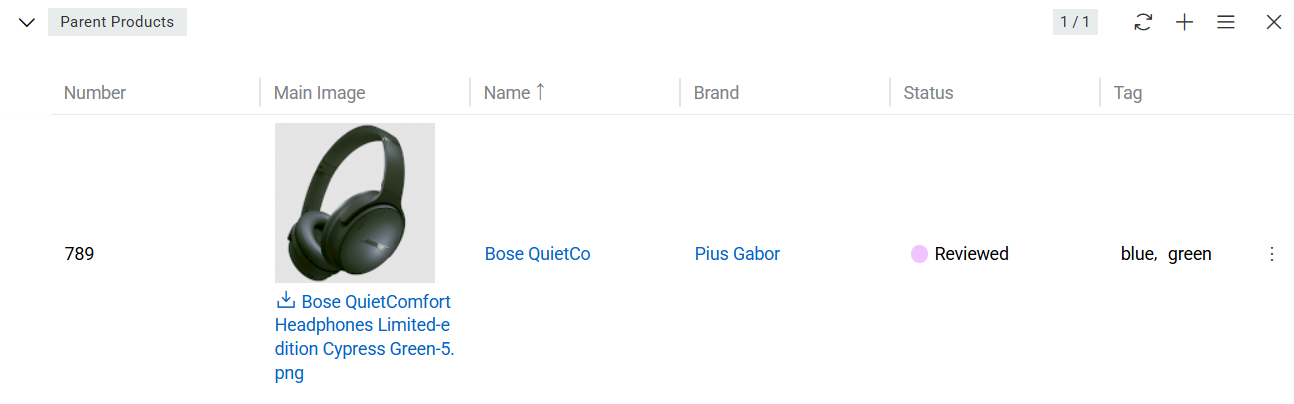Open the Bose QuietCo product link
1294x404 pixels.
point(537,254)
